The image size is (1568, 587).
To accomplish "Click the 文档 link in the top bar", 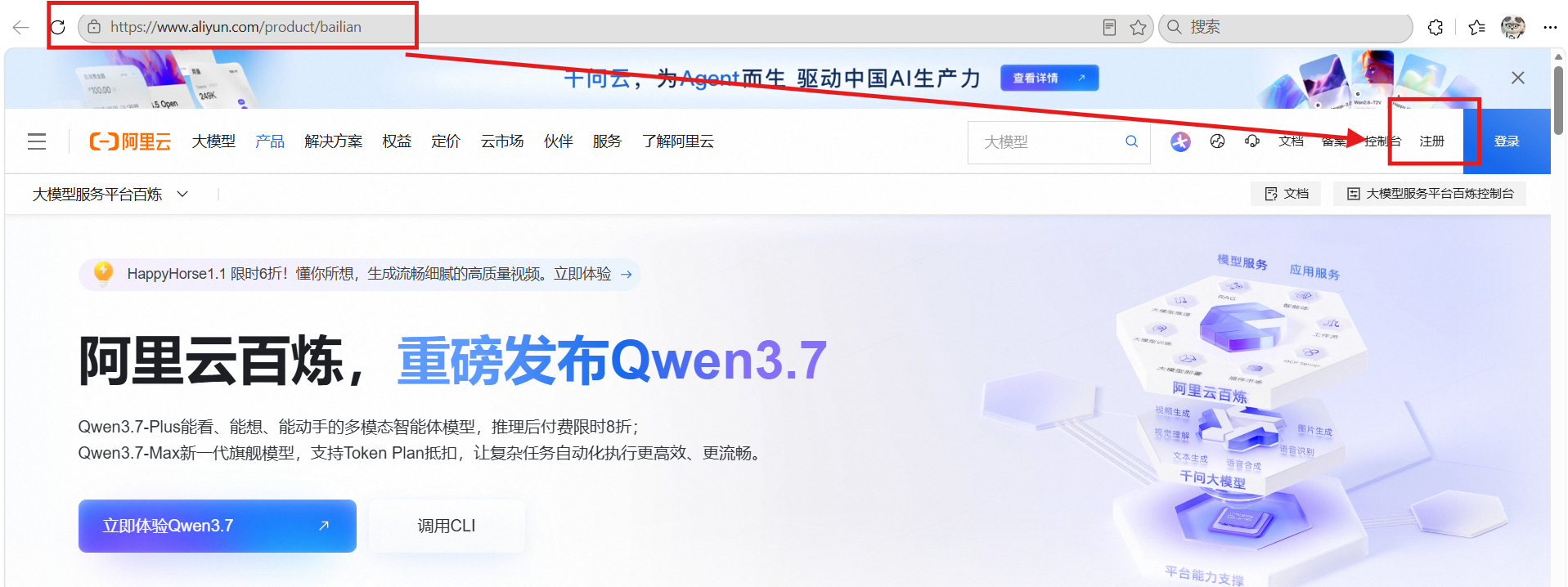I will click(1291, 141).
